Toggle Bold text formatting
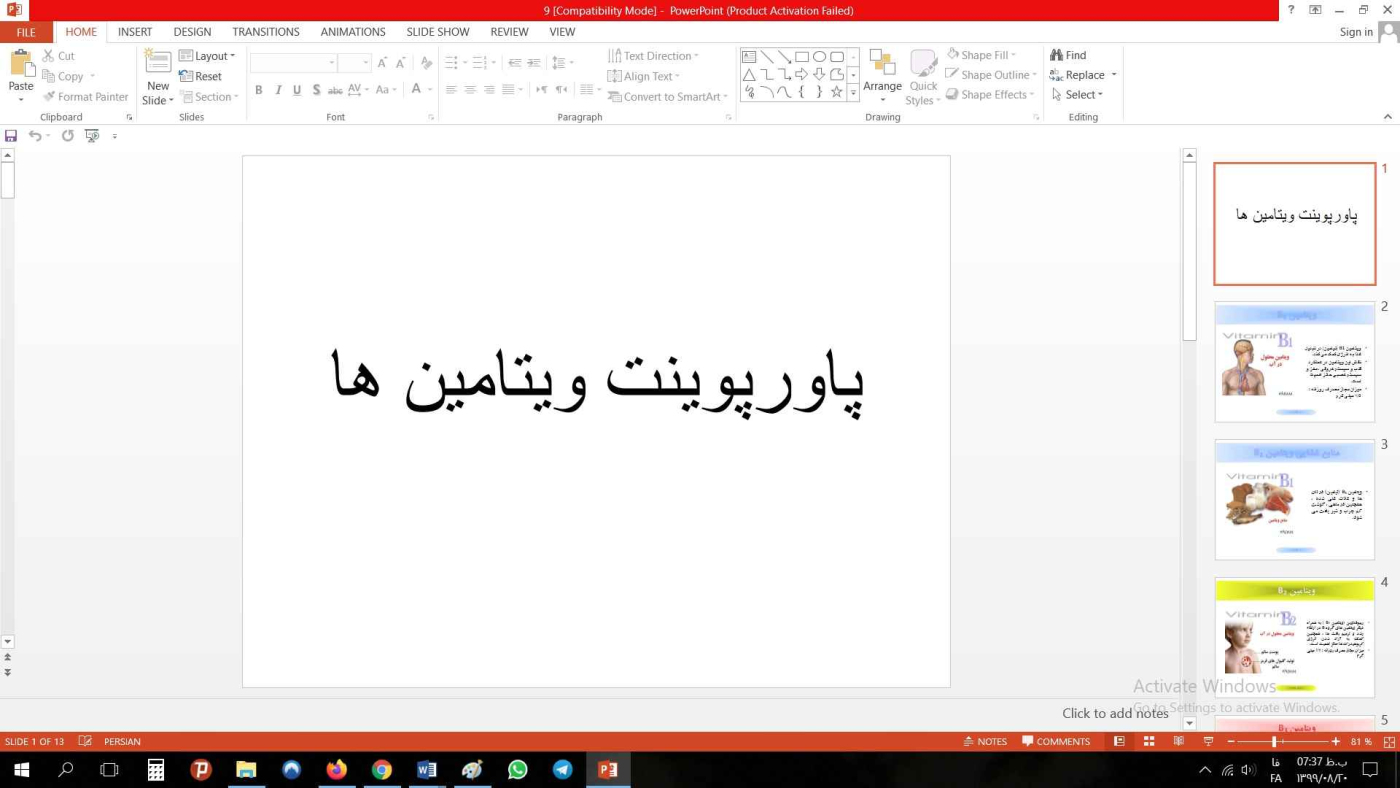Screen dimensions: 1400x788 tap(258, 90)
